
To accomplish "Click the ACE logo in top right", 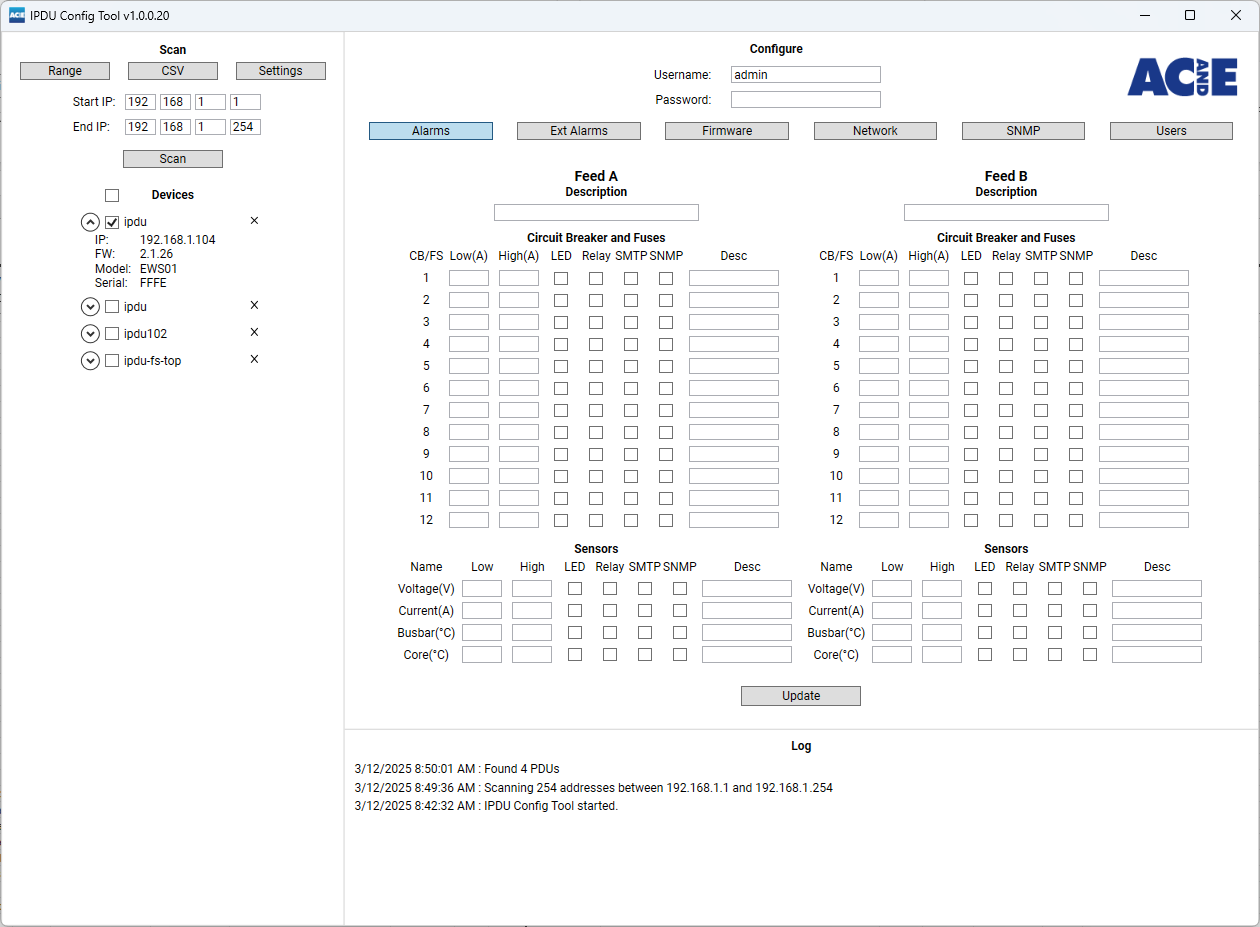I will (x=1182, y=77).
